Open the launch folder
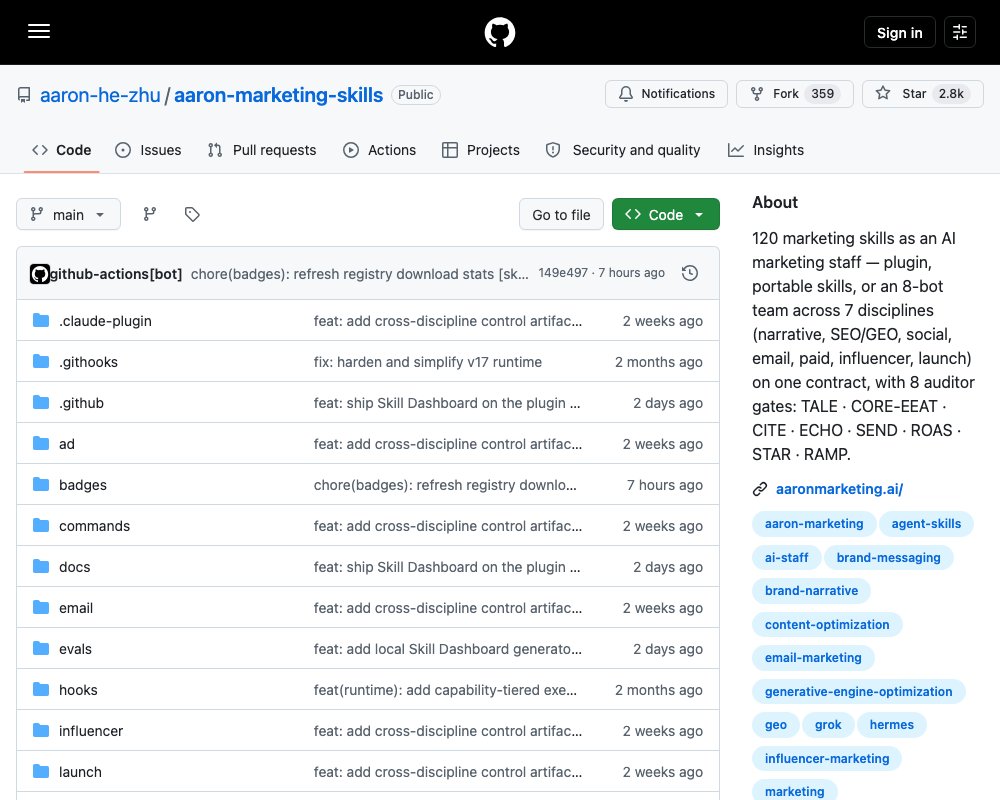The height and width of the screenshot is (800, 1000). (80, 772)
